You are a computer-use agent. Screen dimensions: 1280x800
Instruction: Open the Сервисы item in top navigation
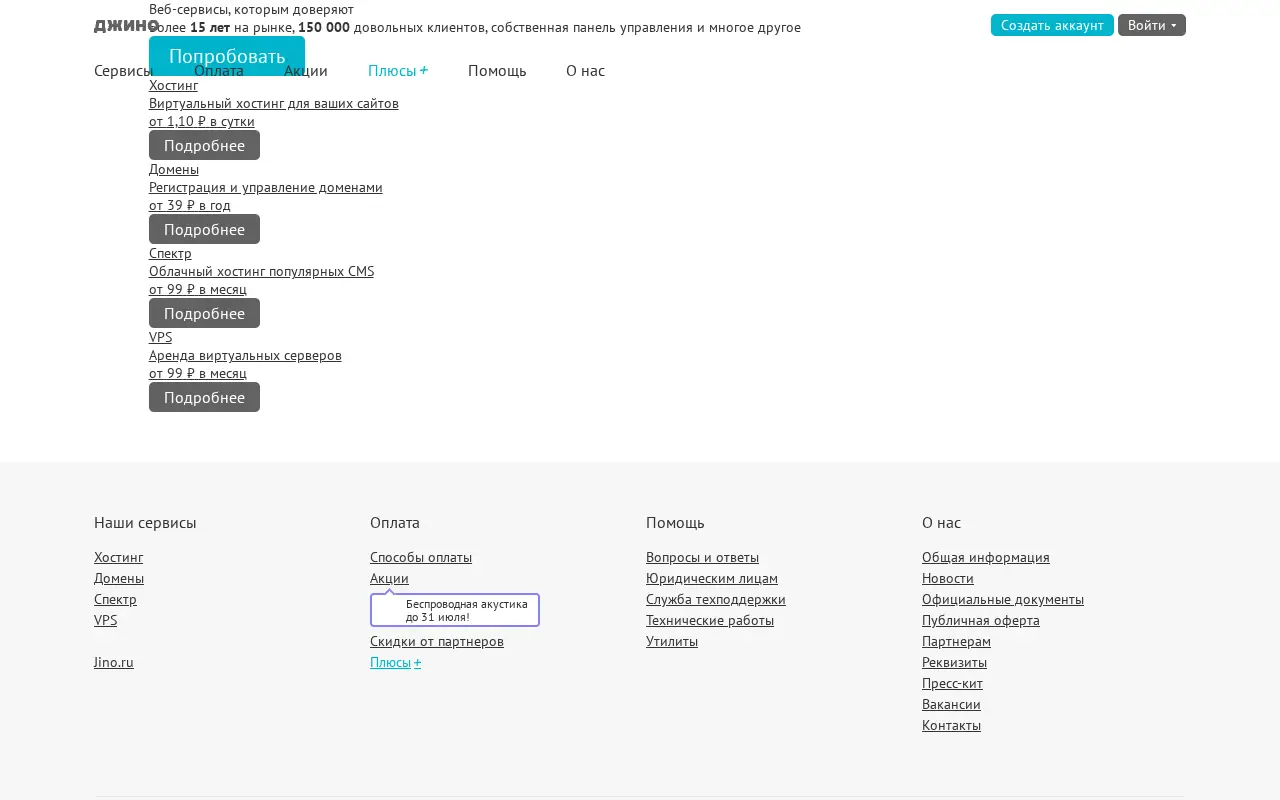pos(123,71)
